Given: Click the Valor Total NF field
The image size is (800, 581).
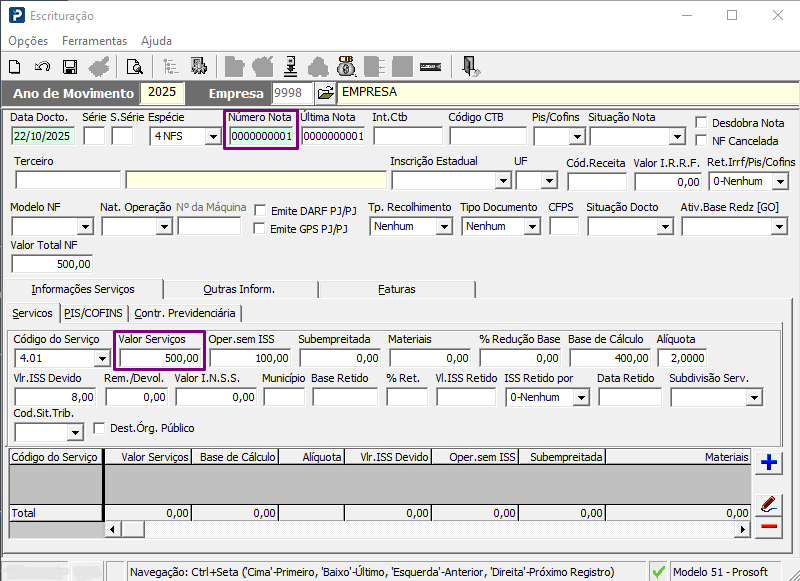Looking at the screenshot, I should click(53, 264).
